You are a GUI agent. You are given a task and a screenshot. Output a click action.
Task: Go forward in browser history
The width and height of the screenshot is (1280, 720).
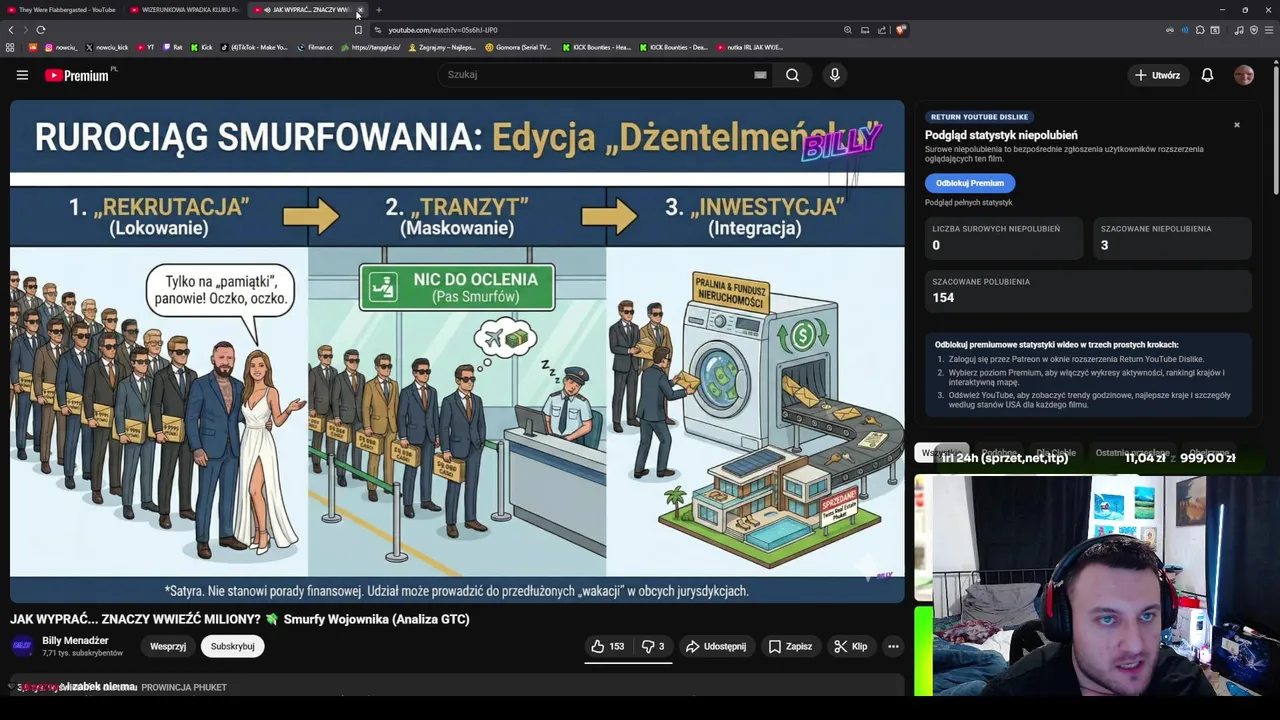coord(25,30)
